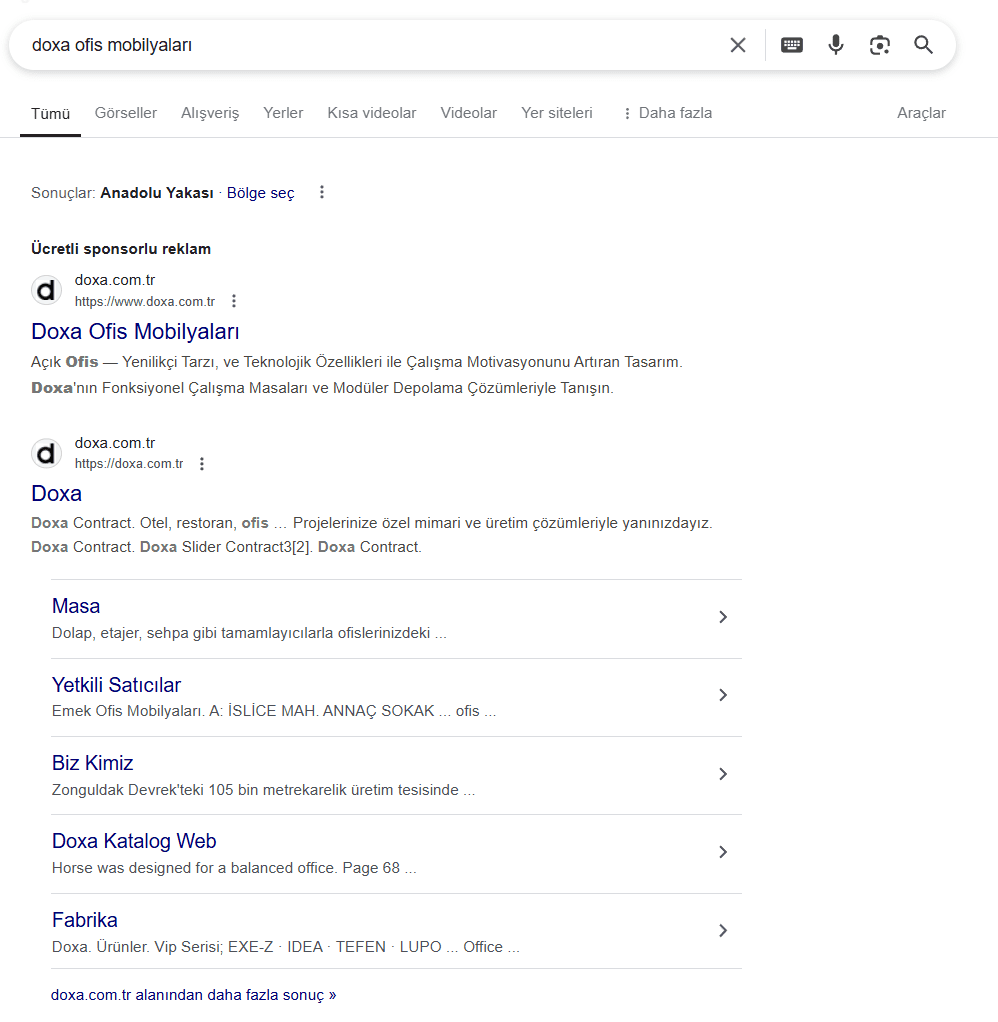Switch to the Kısa videolar tab
Image resolution: width=998 pixels, height=1022 pixels.
point(372,113)
